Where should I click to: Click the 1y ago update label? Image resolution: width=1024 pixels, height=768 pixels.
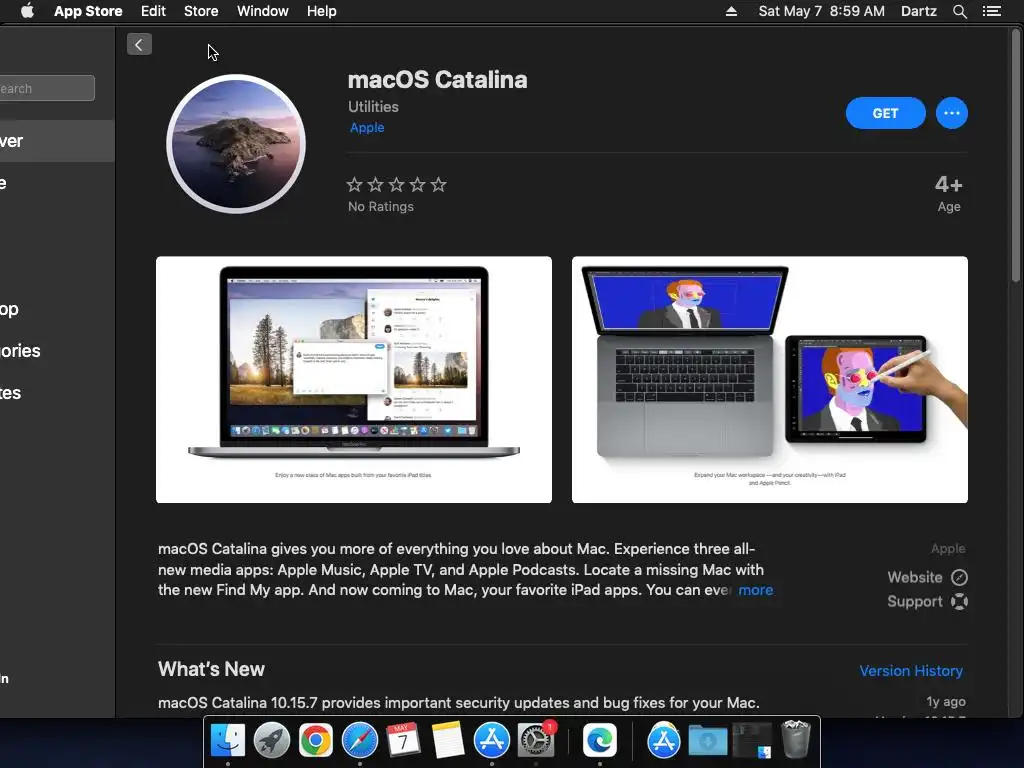pyautogui.click(x=946, y=701)
